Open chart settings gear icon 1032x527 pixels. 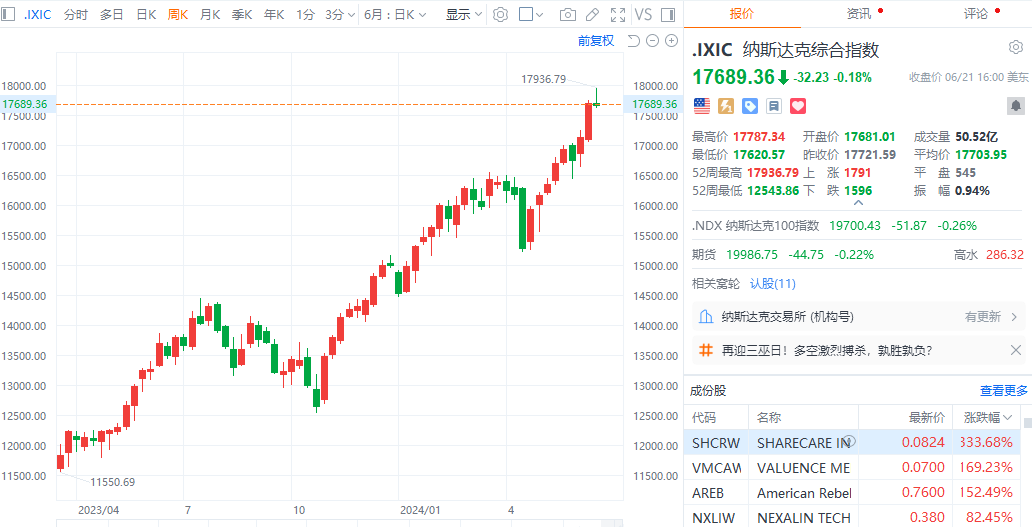(x=500, y=14)
